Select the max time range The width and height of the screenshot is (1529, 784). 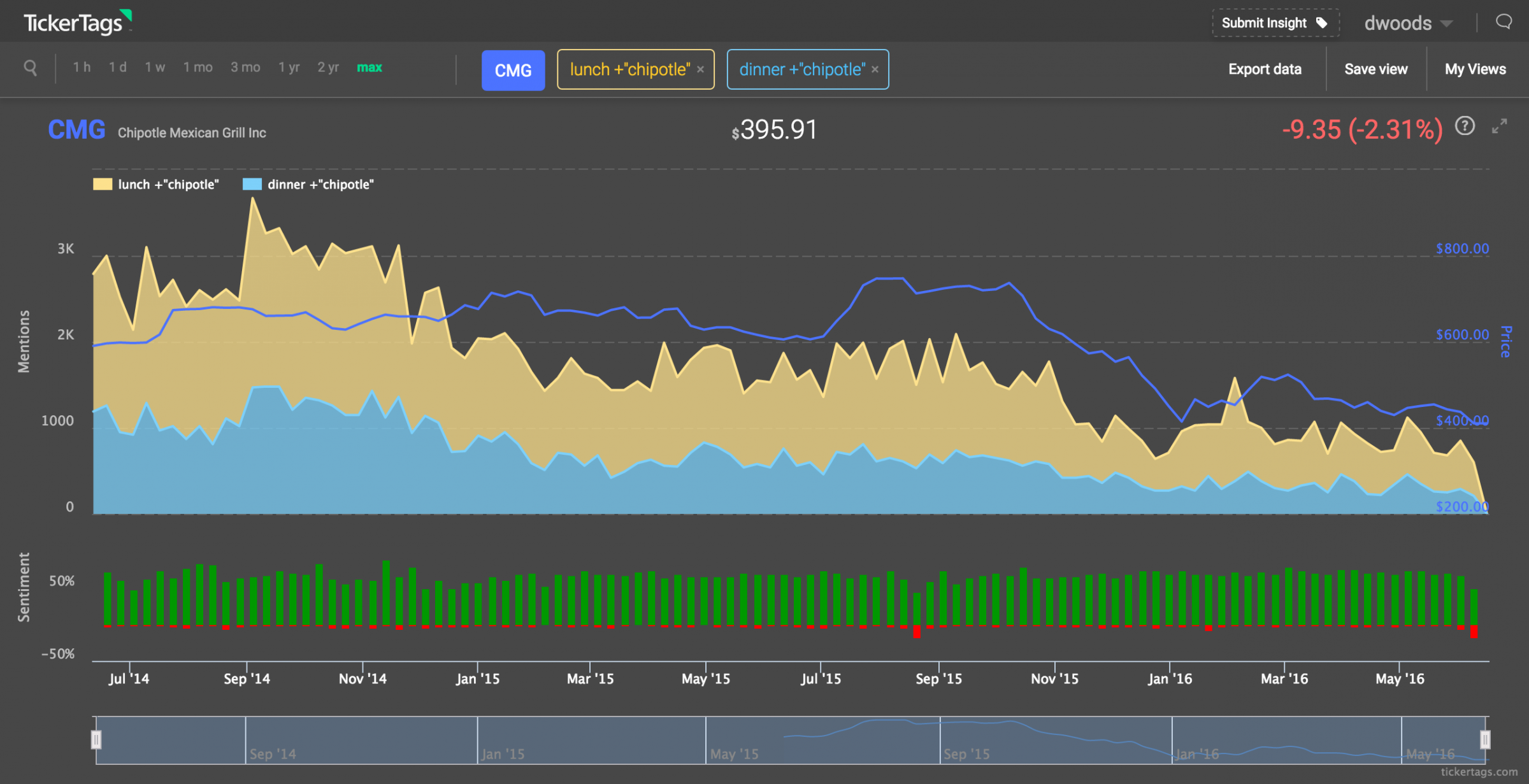(370, 68)
